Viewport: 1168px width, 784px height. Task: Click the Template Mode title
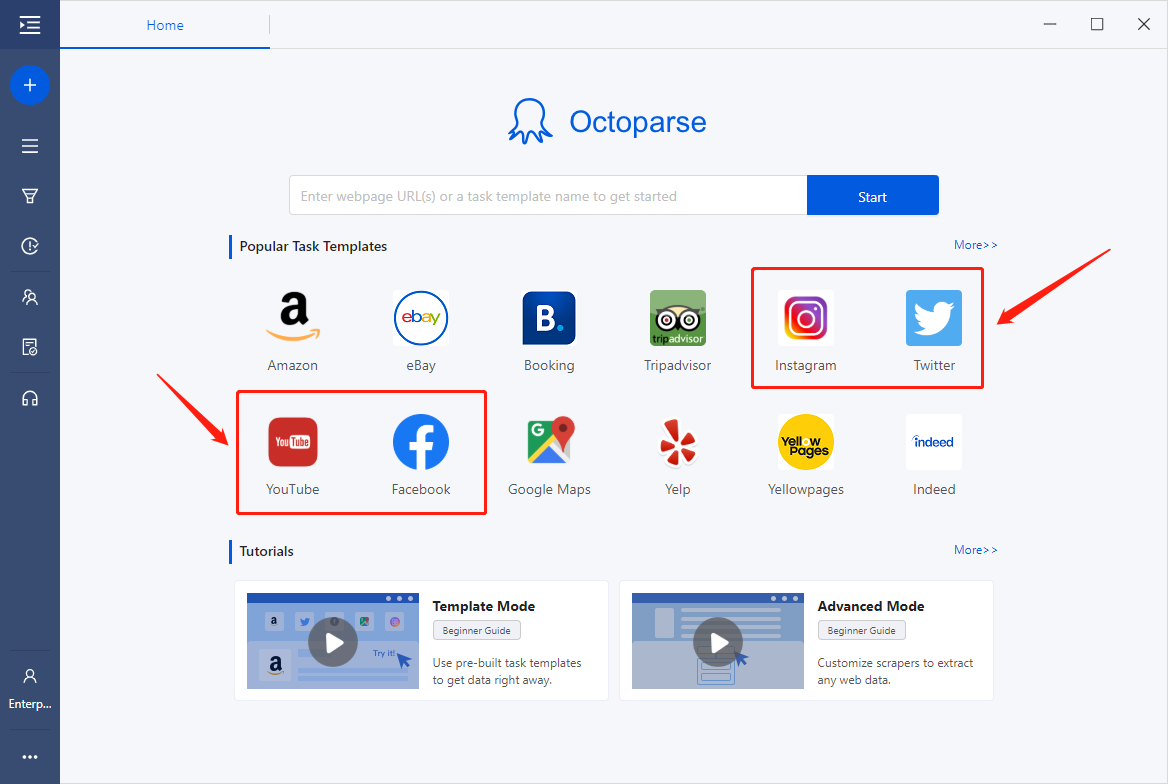483,607
